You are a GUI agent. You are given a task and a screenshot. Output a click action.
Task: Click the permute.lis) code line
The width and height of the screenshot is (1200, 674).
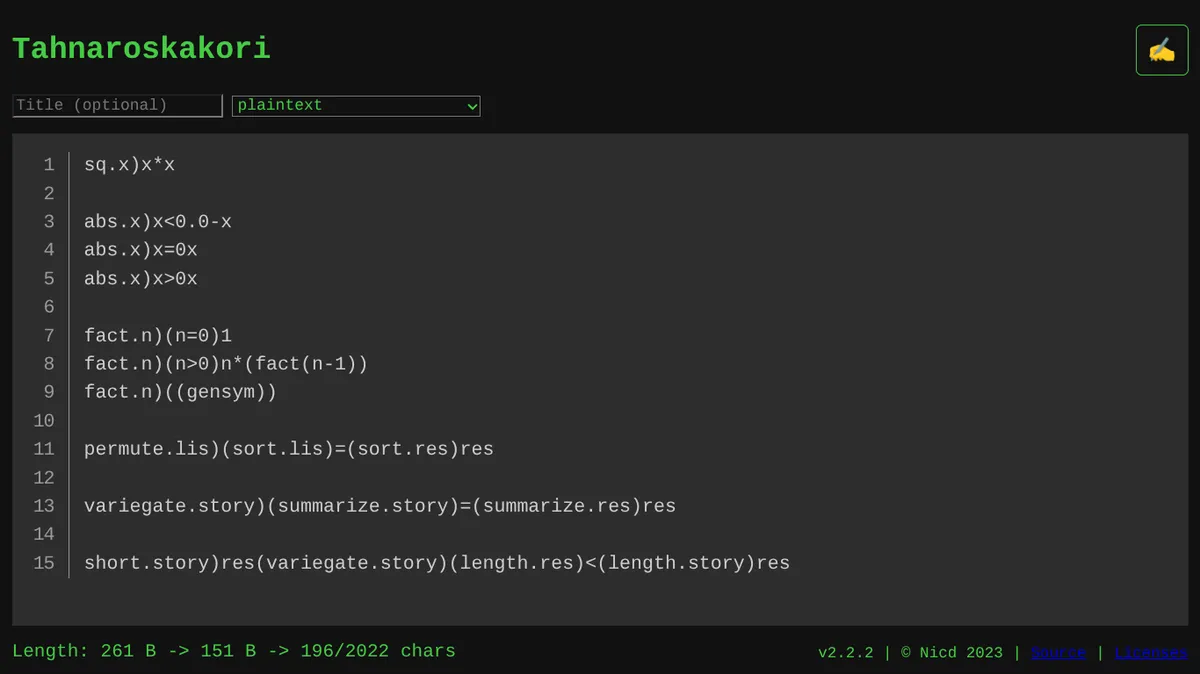289,449
